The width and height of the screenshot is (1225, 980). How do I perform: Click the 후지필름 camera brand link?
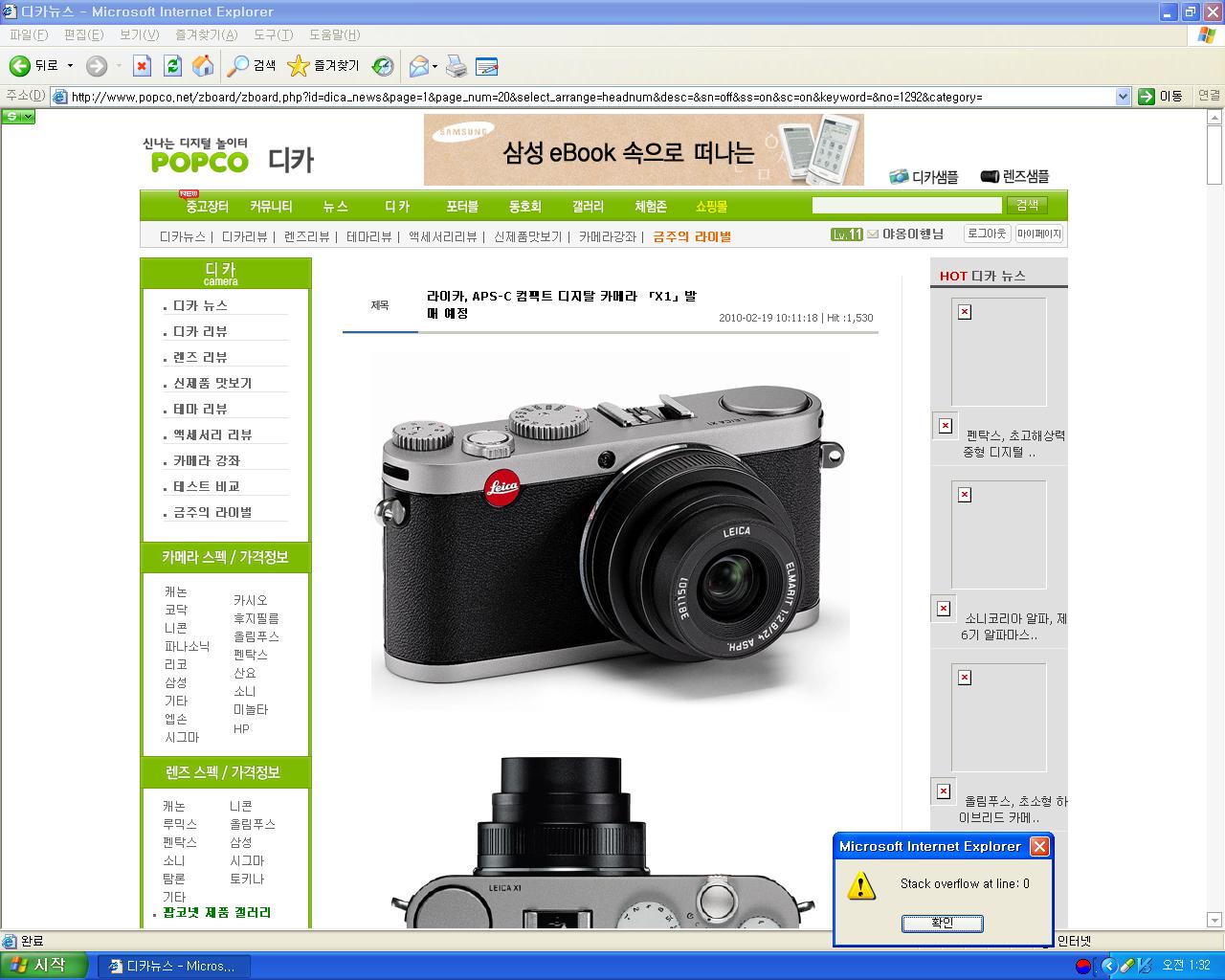[x=256, y=618]
